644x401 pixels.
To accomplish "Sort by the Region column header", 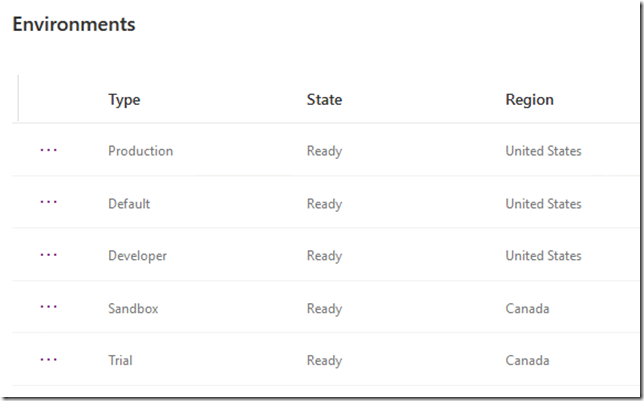I will click(529, 100).
